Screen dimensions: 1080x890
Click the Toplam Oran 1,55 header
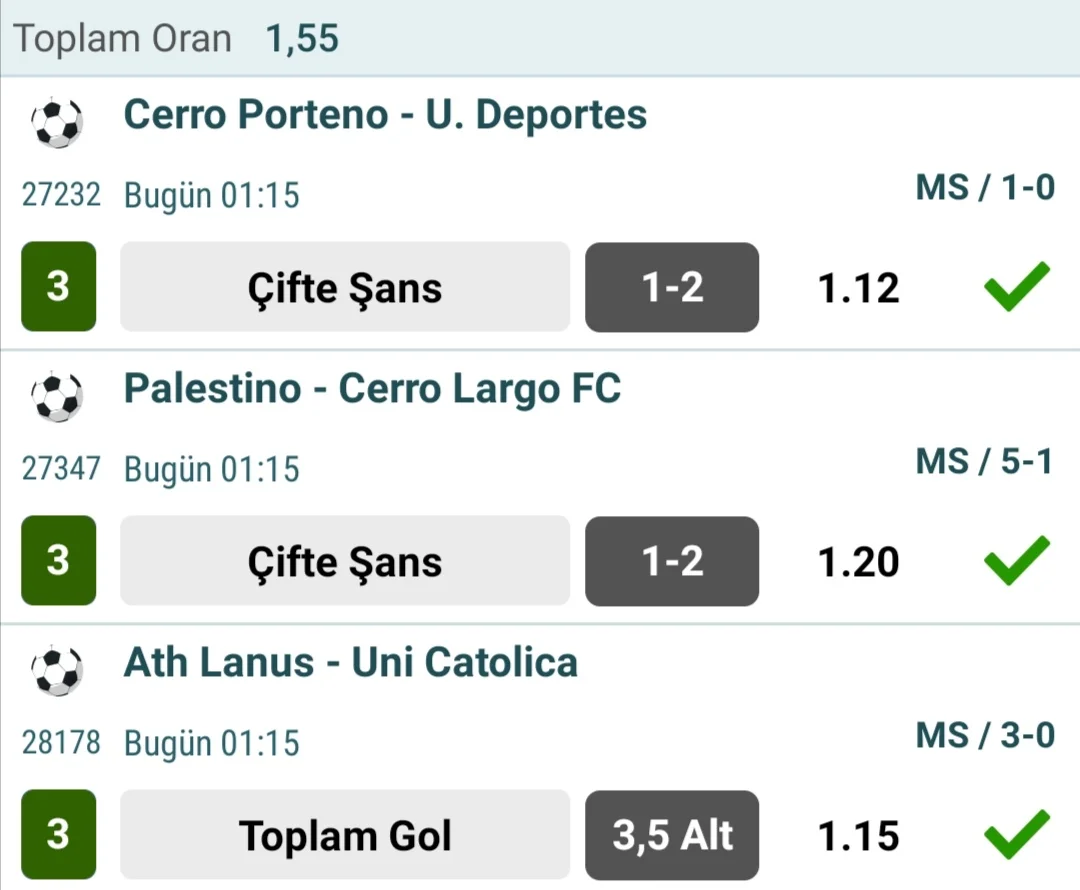point(176,39)
